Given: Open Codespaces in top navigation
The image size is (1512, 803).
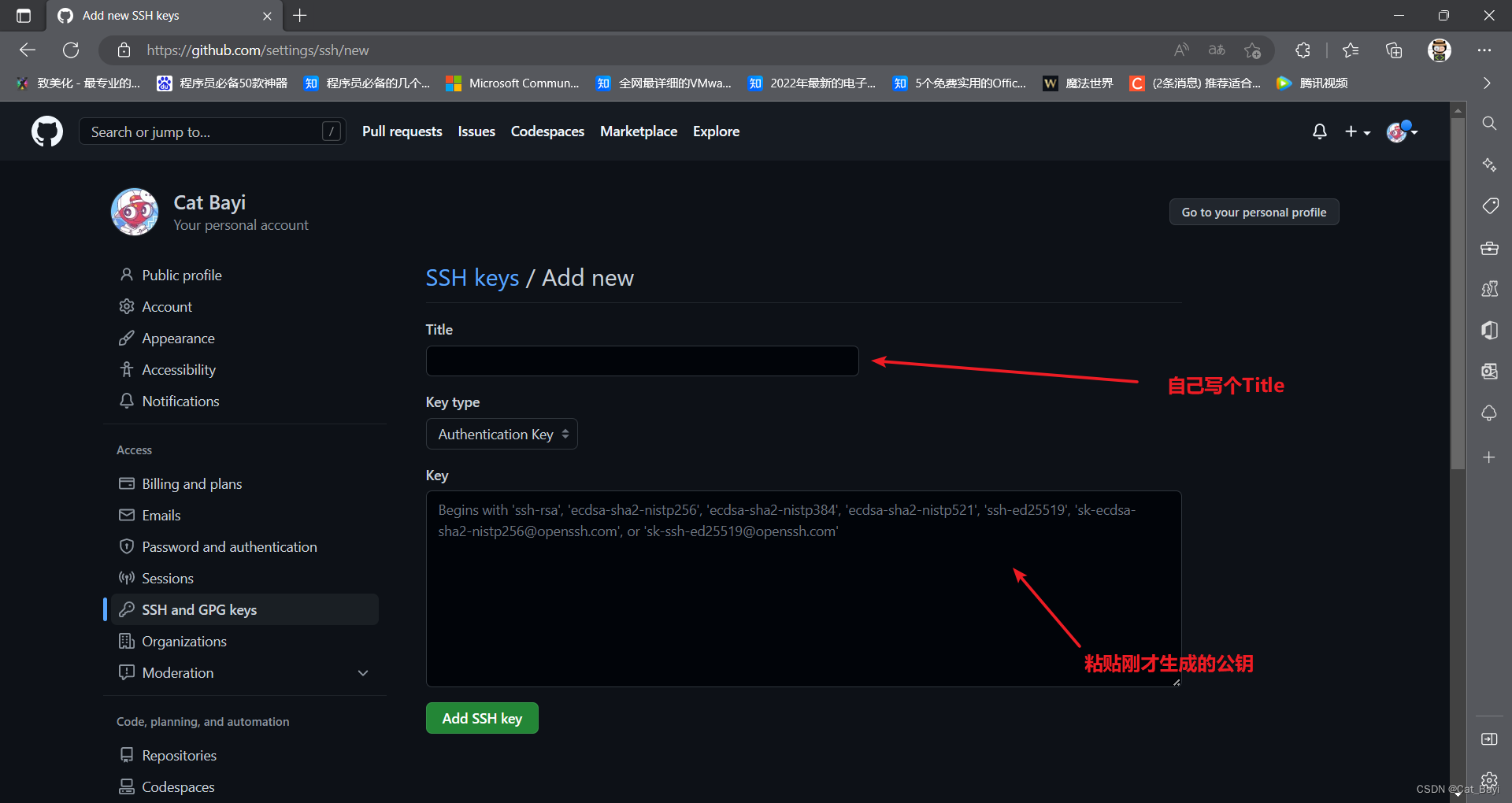Looking at the screenshot, I should (x=547, y=131).
